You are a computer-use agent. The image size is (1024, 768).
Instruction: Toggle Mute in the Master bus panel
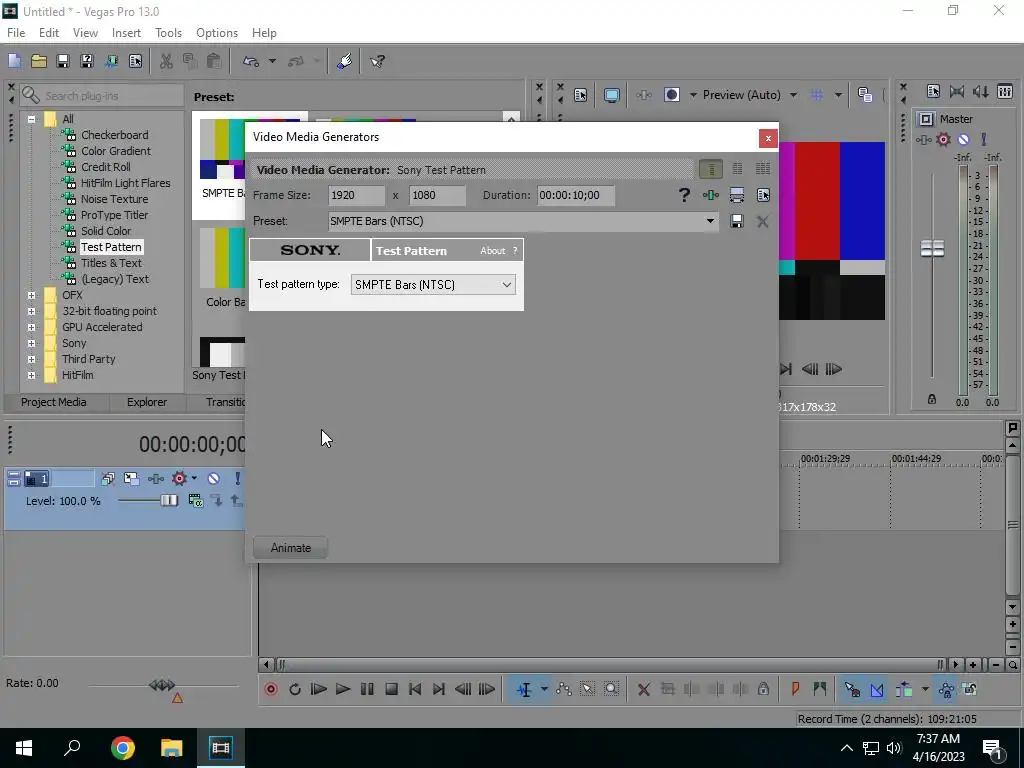tap(963, 139)
